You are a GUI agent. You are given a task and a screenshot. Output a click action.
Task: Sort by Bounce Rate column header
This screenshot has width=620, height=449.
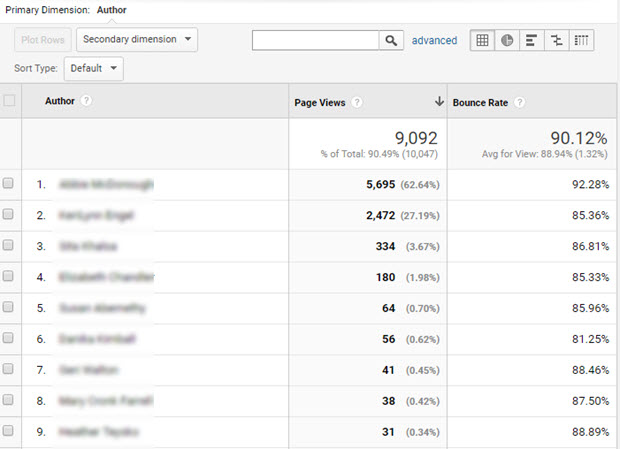pos(481,102)
